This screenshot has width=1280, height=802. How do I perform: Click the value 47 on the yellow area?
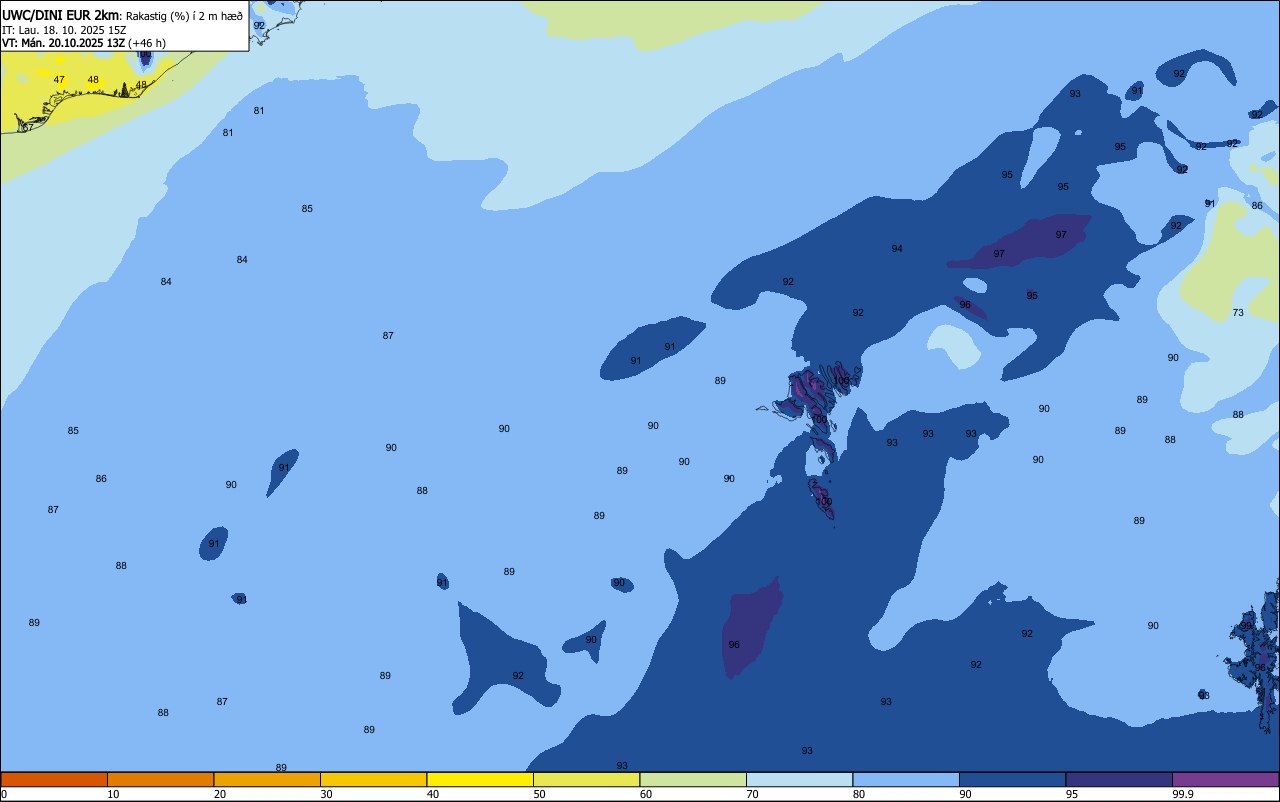tap(59, 80)
